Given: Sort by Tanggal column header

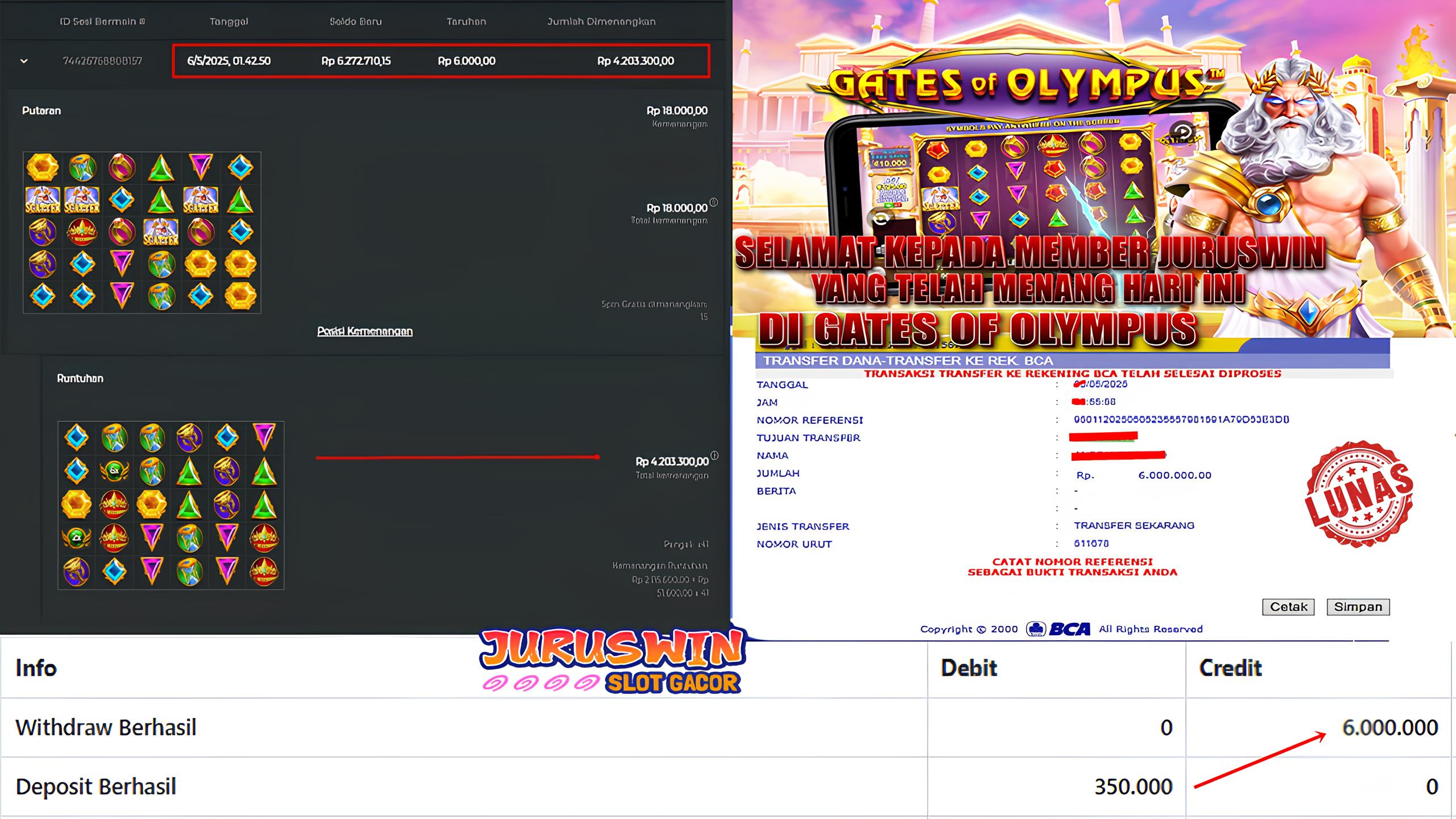Looking at the screenshot, I should (x=229, y=22).
